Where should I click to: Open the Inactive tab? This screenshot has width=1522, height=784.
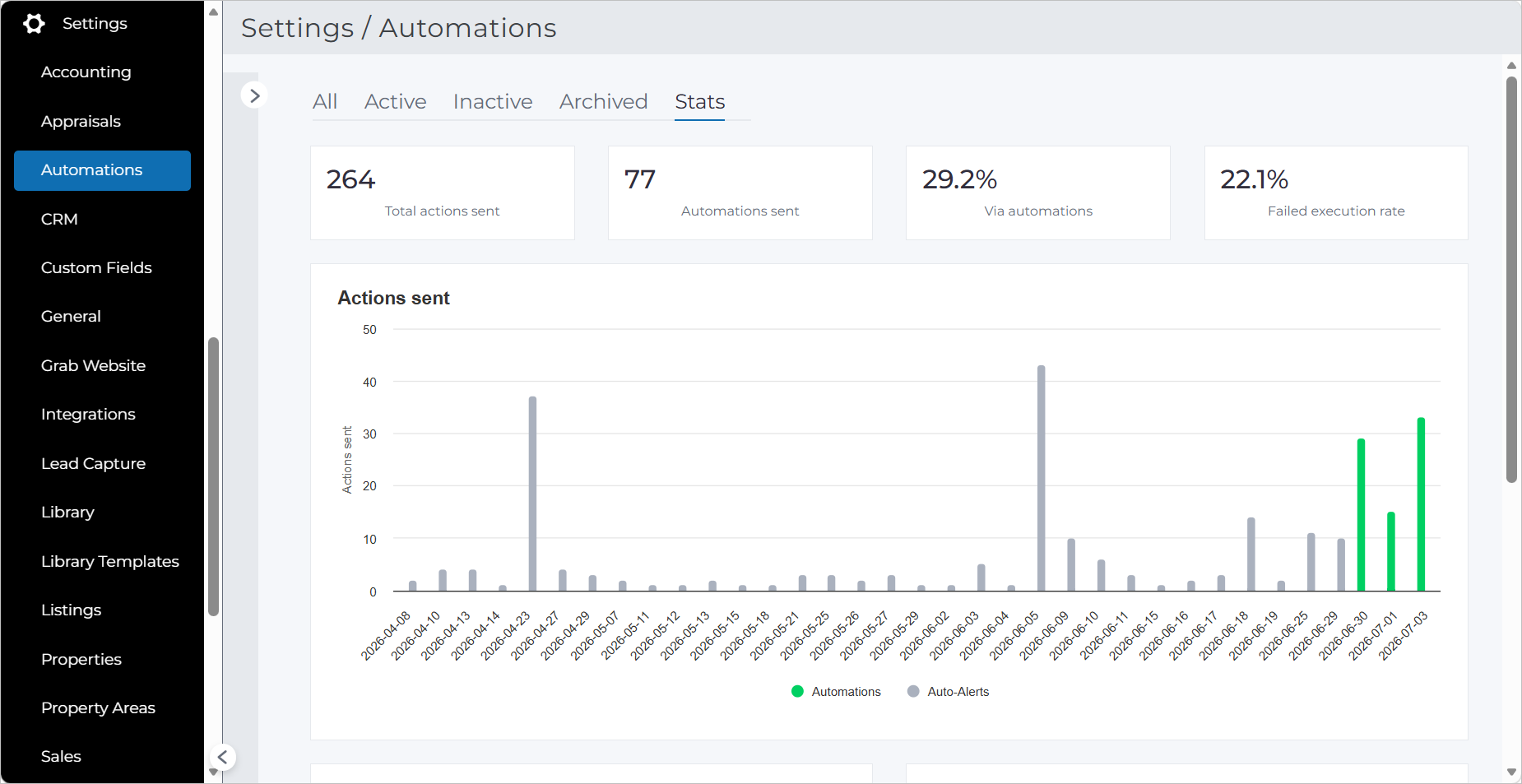(493, 101)
